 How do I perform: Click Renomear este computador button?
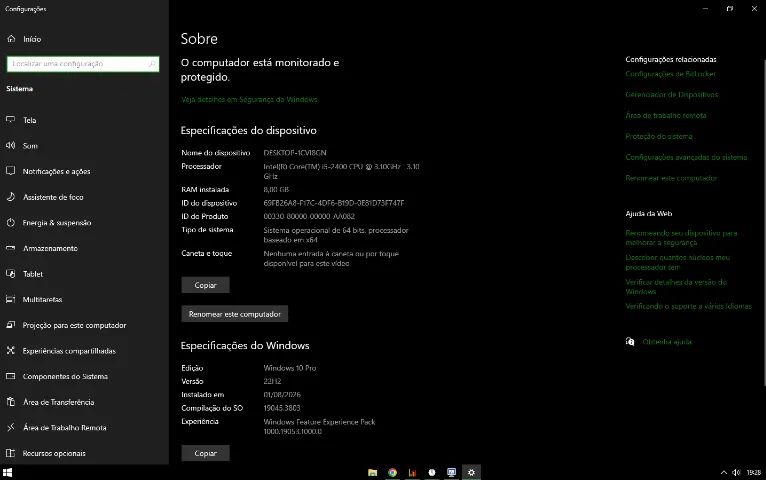pyautogui.click(x=234, y=314)
